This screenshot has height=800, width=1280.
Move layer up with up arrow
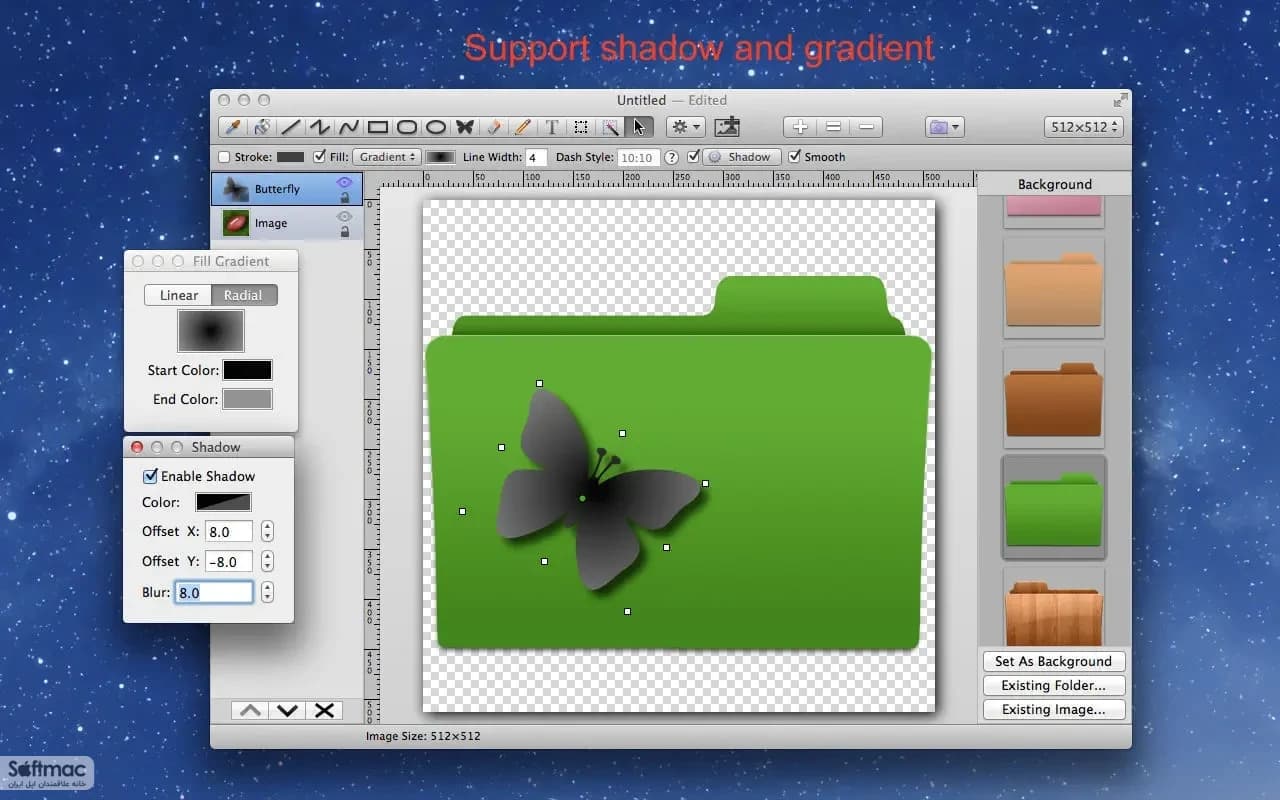tap(250, 710)
